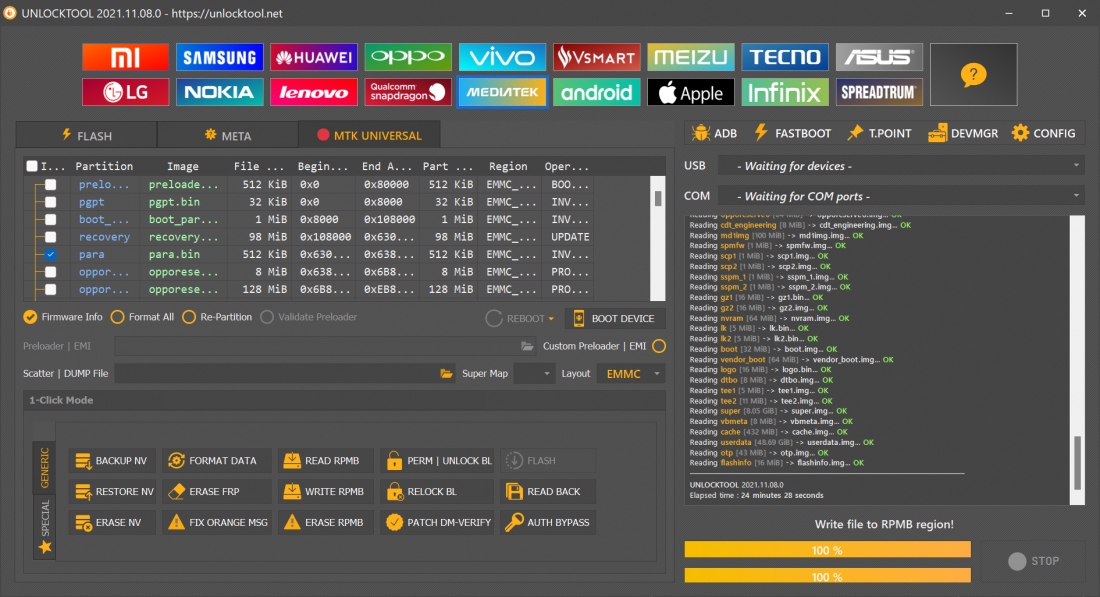Select the MTK UNIVERSAL tab

pos(370,135)
